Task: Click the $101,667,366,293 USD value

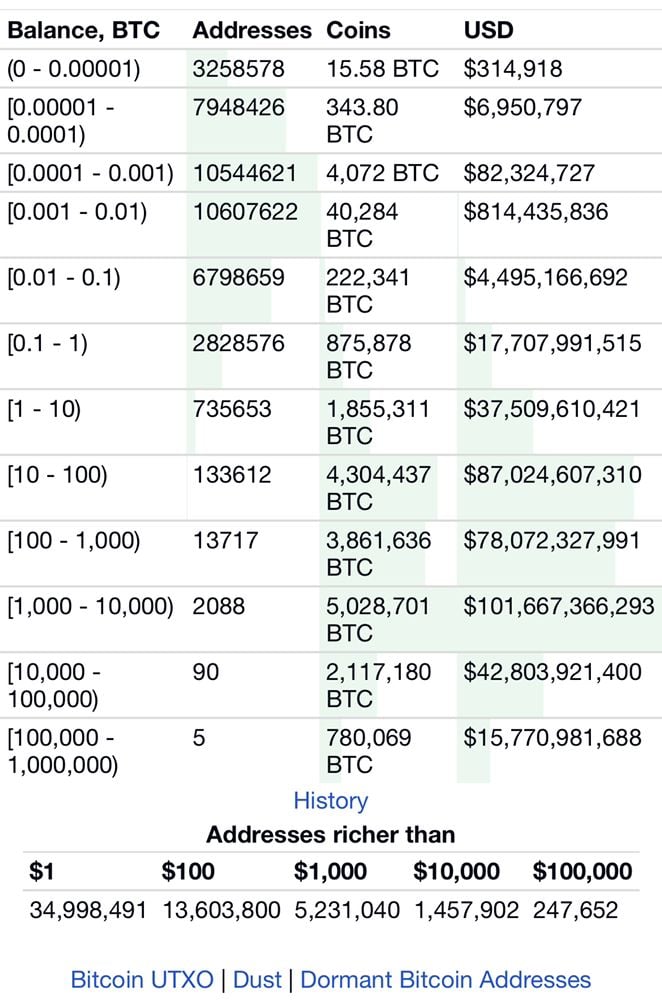Action: click(x=559, y=606)
